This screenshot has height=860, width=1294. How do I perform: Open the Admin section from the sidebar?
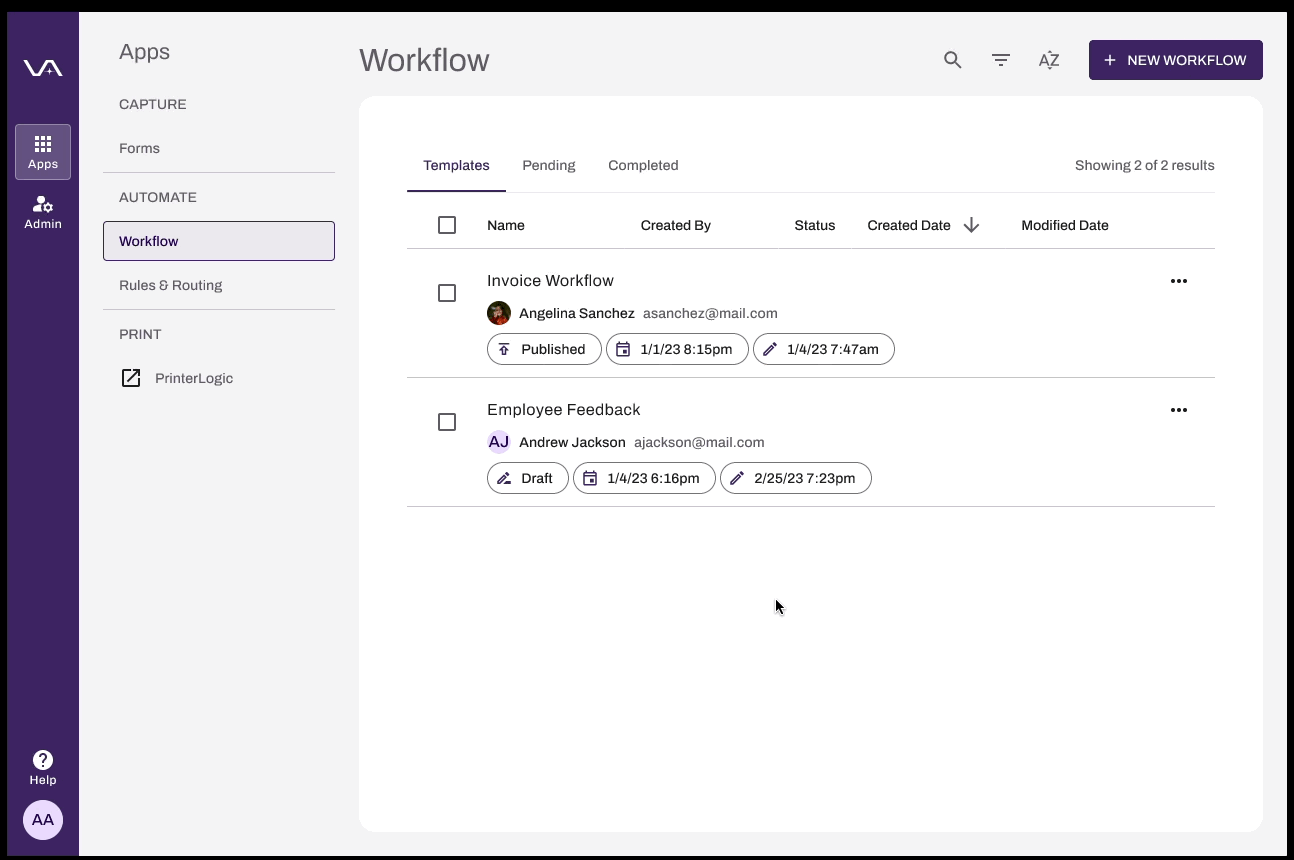point(43,211)
